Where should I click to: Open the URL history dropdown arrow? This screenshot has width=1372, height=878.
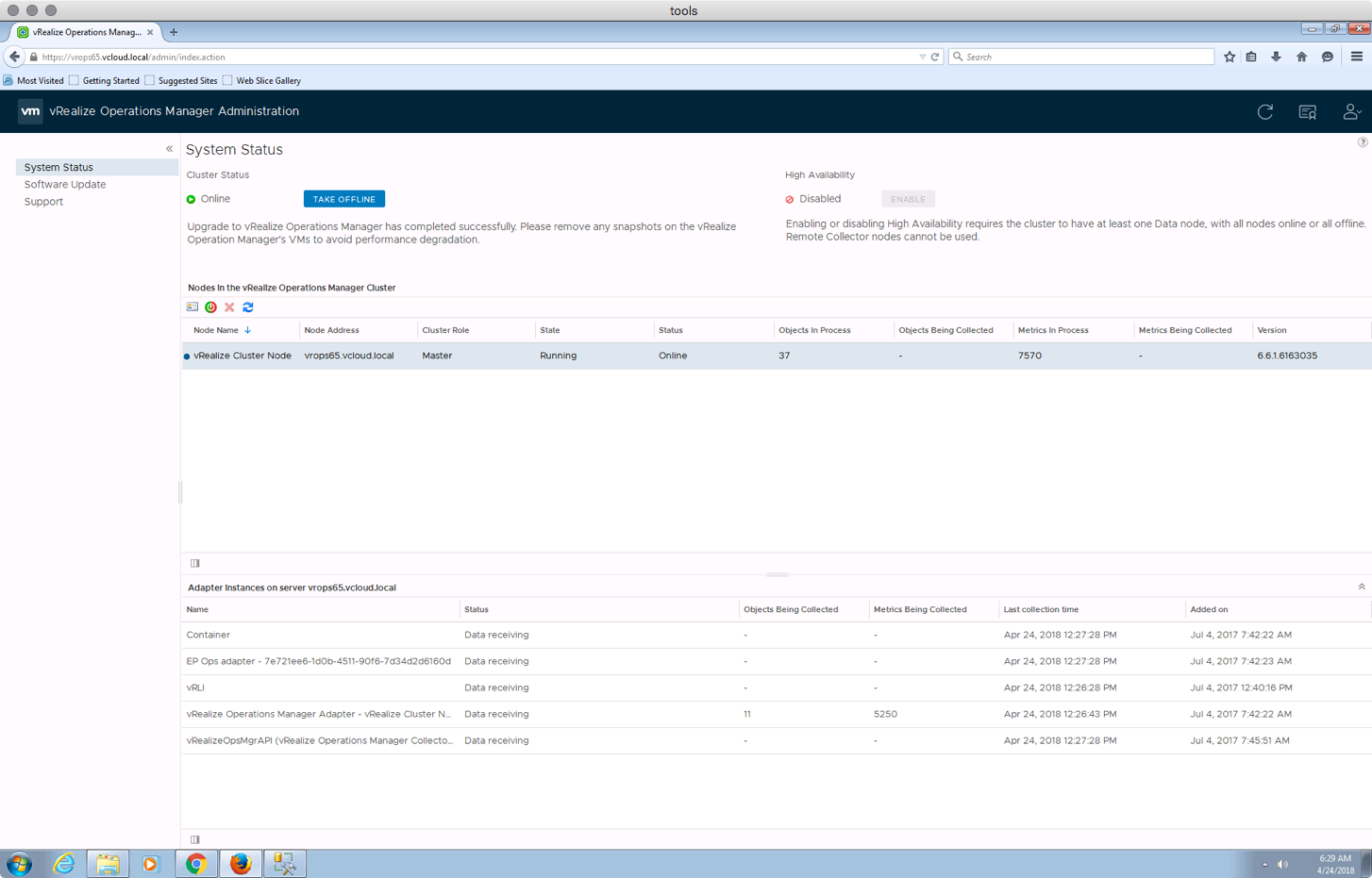pos(922,57)
